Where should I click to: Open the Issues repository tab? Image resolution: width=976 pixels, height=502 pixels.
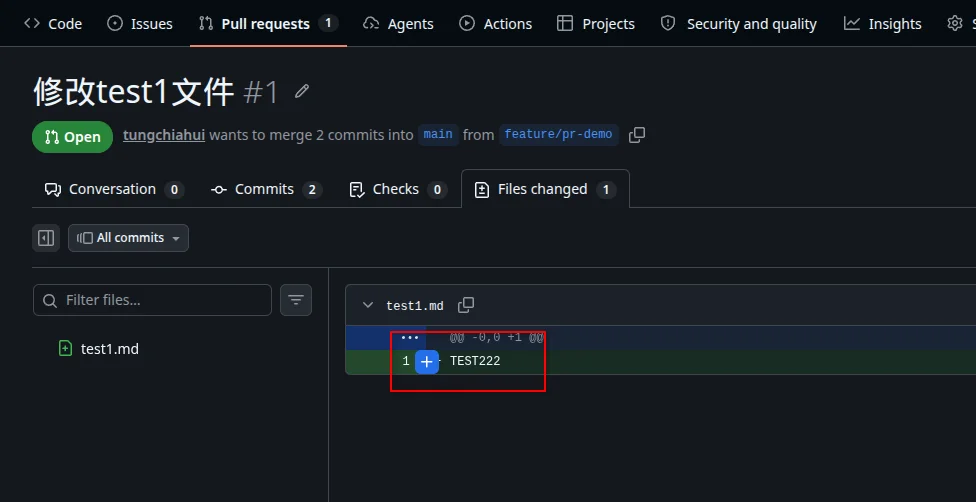pyautogui.click(x=140, y=24)
